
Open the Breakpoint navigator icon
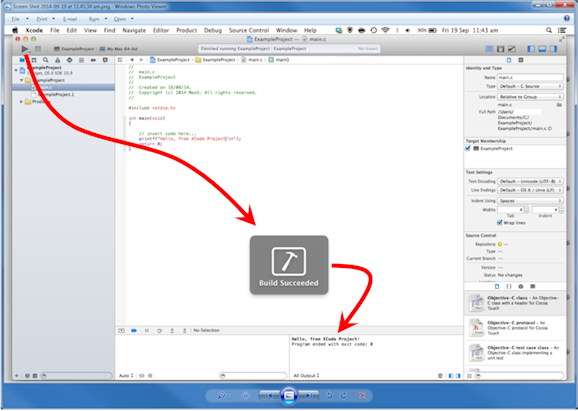93,60
